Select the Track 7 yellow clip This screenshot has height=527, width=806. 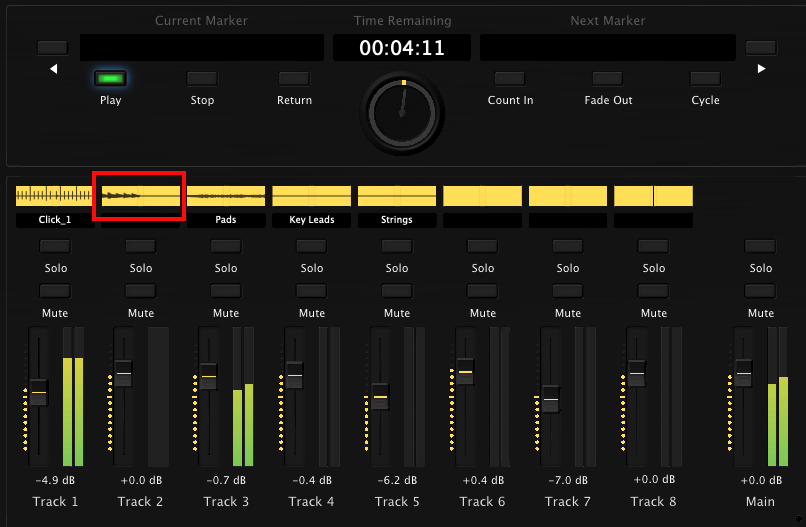(x=567, y=196)
